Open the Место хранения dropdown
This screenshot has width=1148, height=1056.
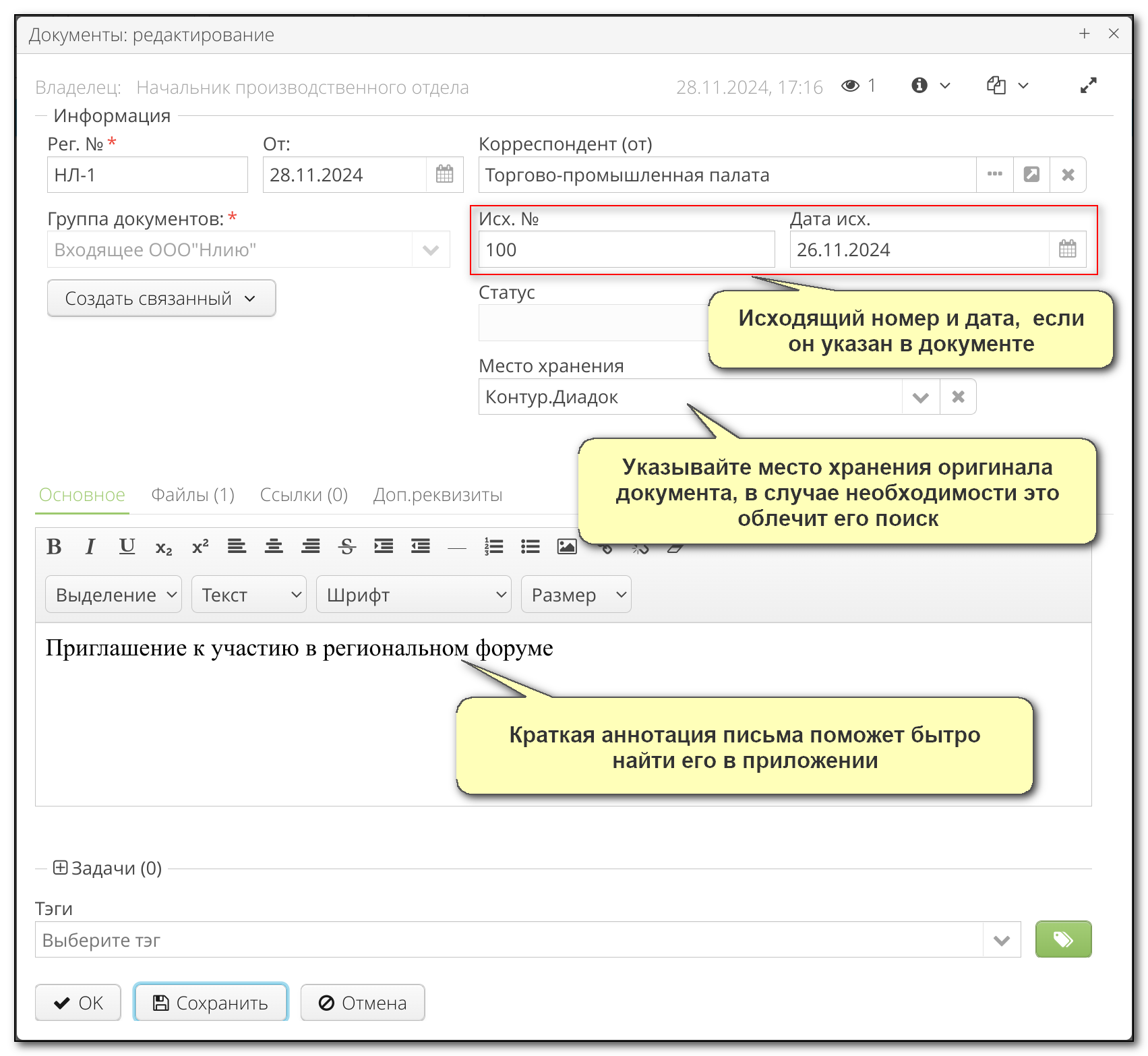pyautogui.click(x=920, y=397)
